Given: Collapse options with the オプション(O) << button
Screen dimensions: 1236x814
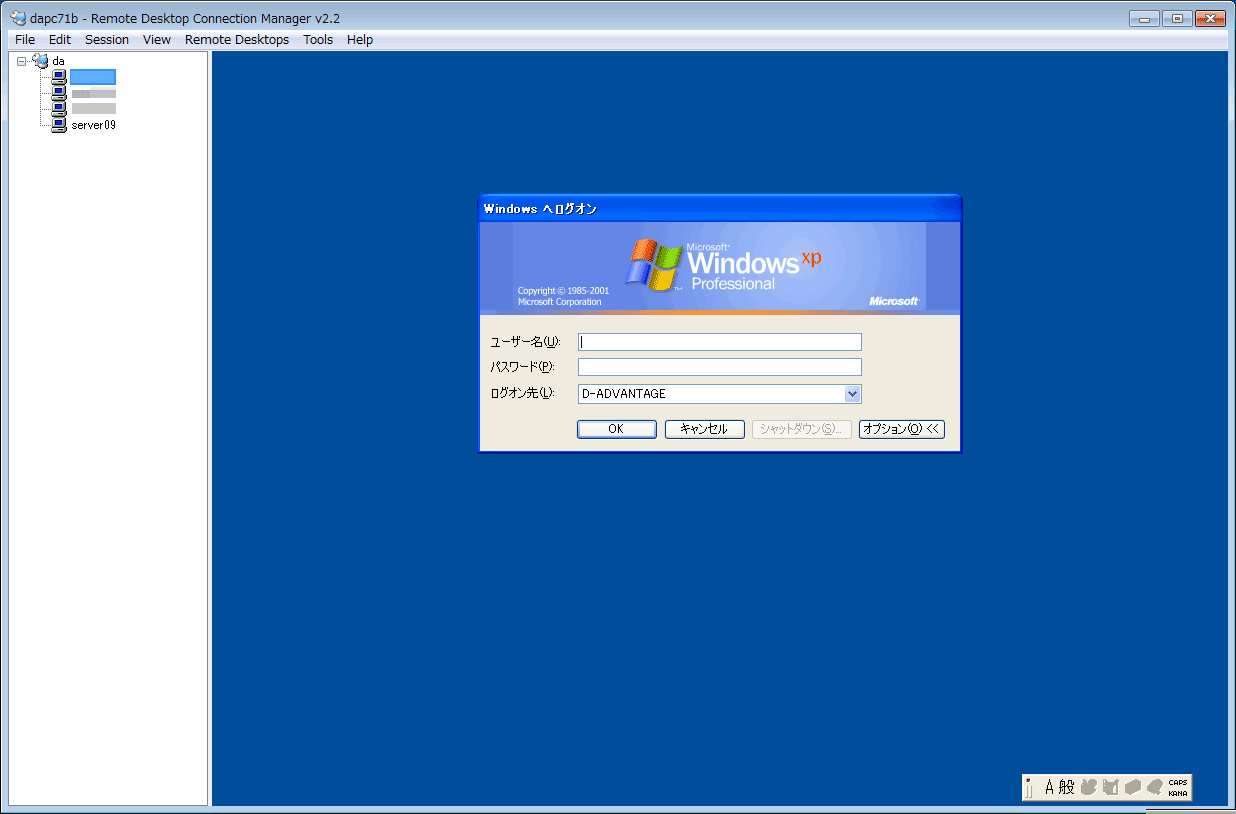Looking at the screenshot, I should point(899,429).
